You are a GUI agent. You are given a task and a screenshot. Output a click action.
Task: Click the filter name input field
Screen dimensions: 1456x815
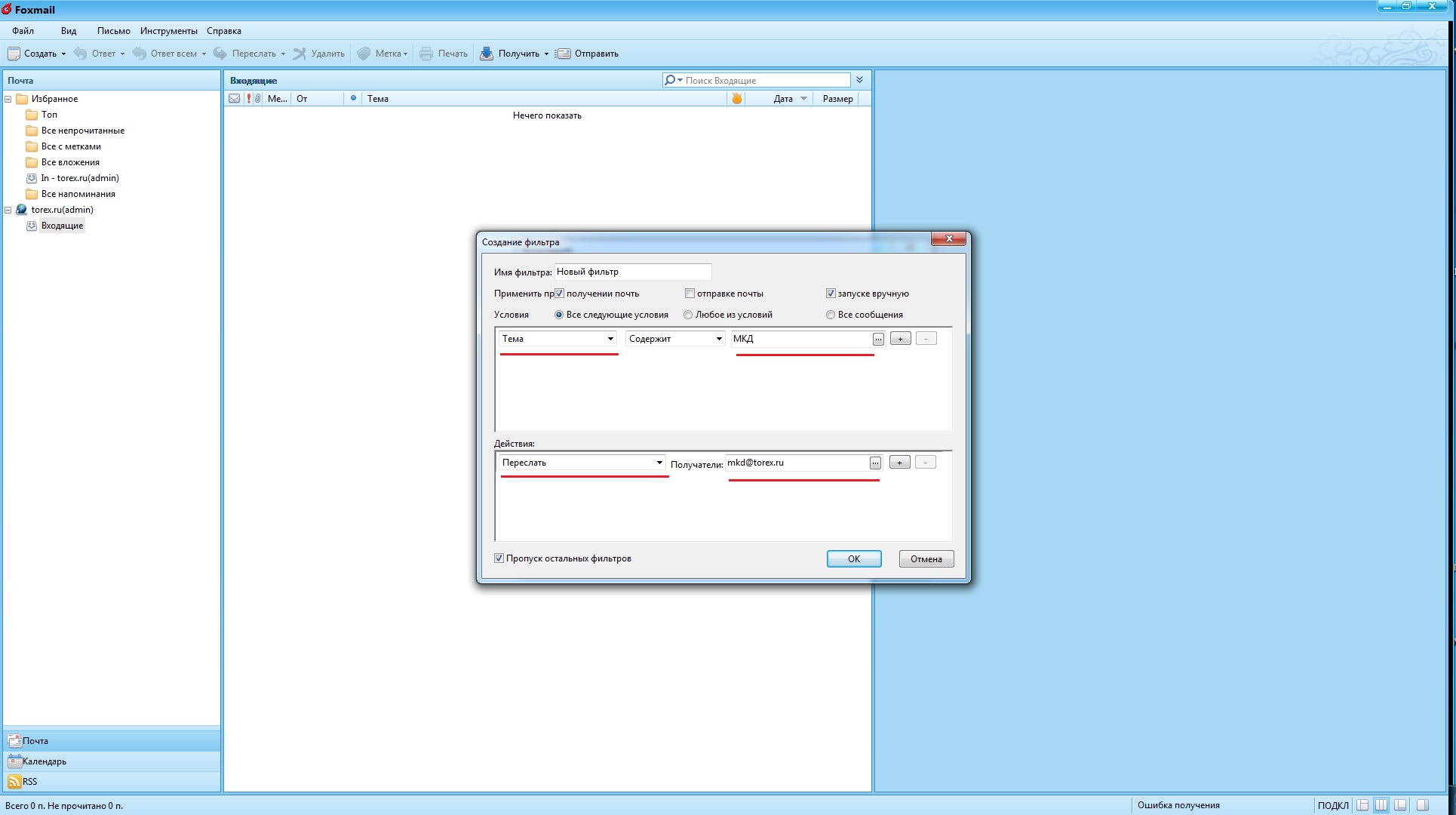(632, 272)
